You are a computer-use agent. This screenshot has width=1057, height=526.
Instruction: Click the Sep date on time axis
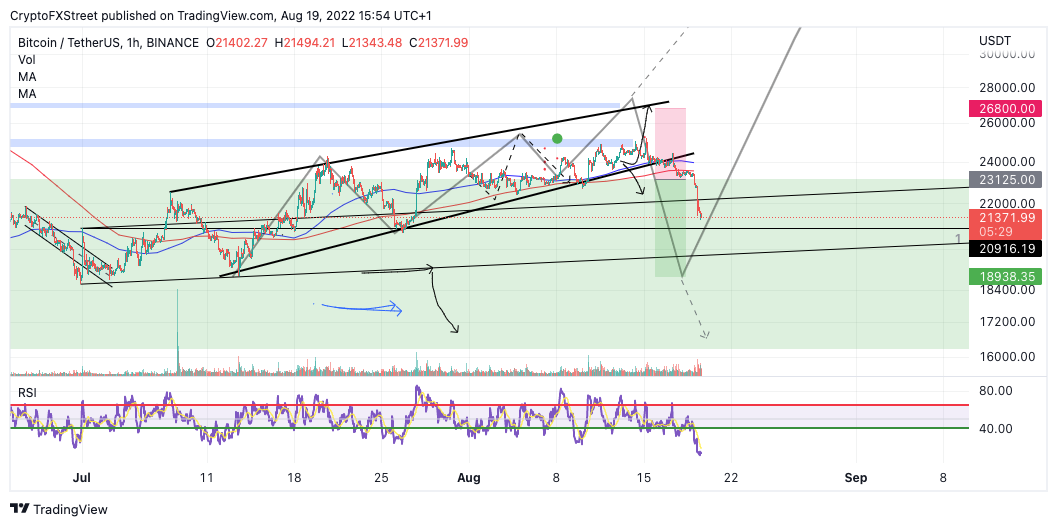tap(855, 478)
